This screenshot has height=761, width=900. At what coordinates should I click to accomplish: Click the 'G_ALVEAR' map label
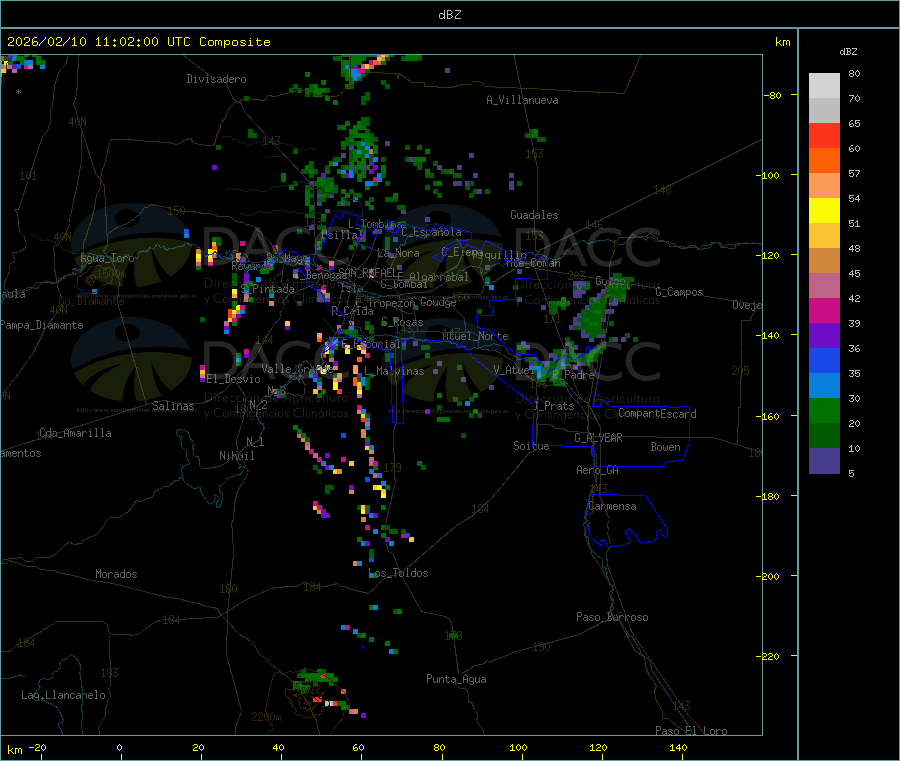[598, 438]
